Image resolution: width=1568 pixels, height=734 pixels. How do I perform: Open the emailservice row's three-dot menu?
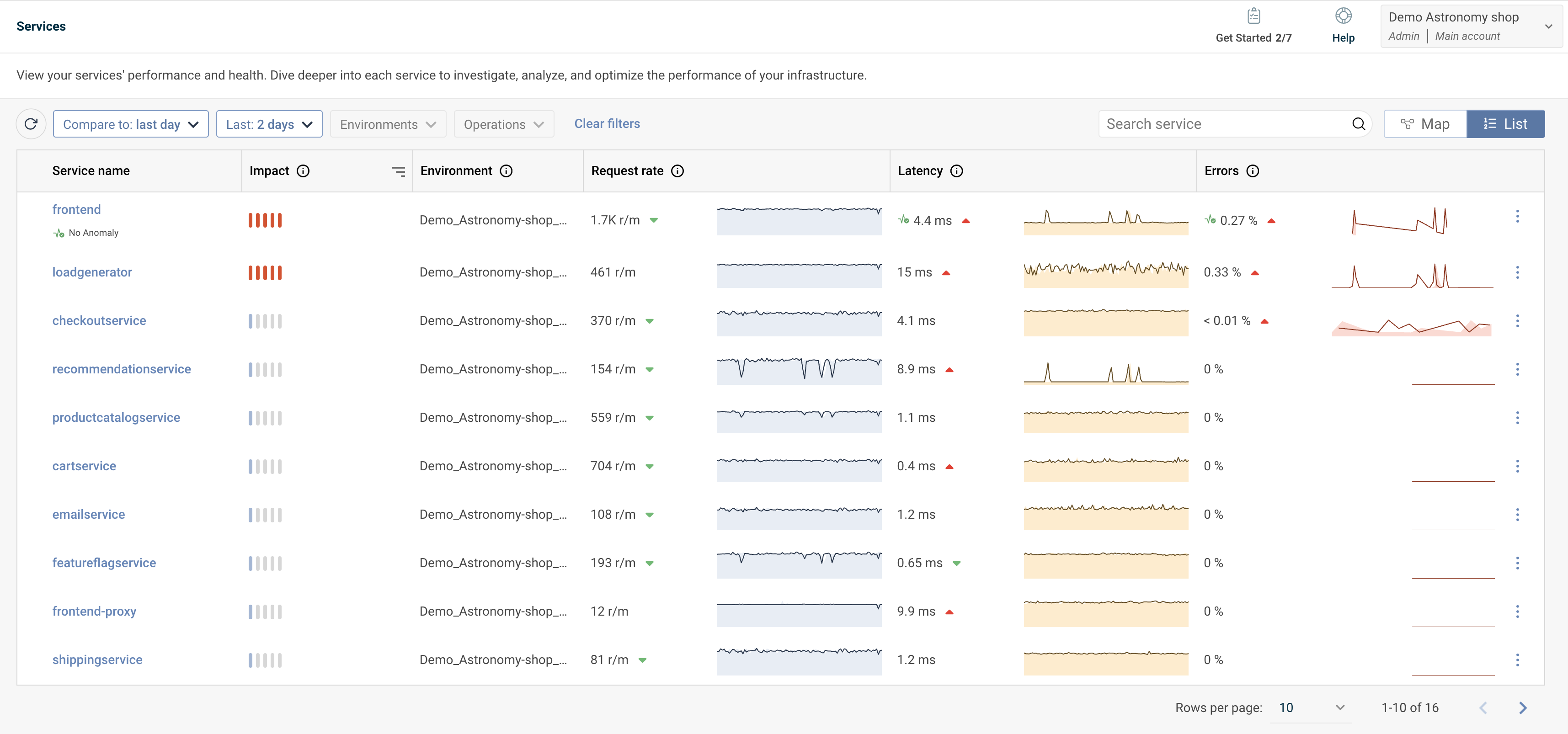1517,515
